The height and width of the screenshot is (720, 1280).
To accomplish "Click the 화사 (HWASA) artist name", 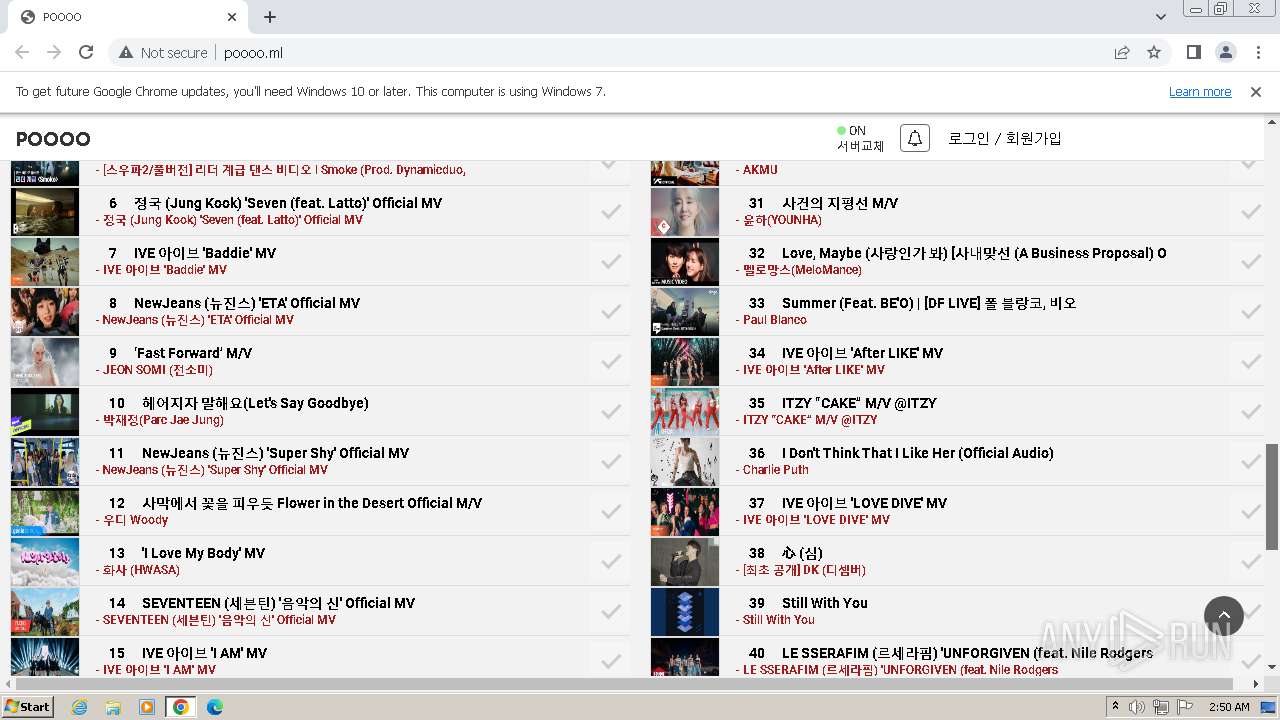I will tap(141, 570).
